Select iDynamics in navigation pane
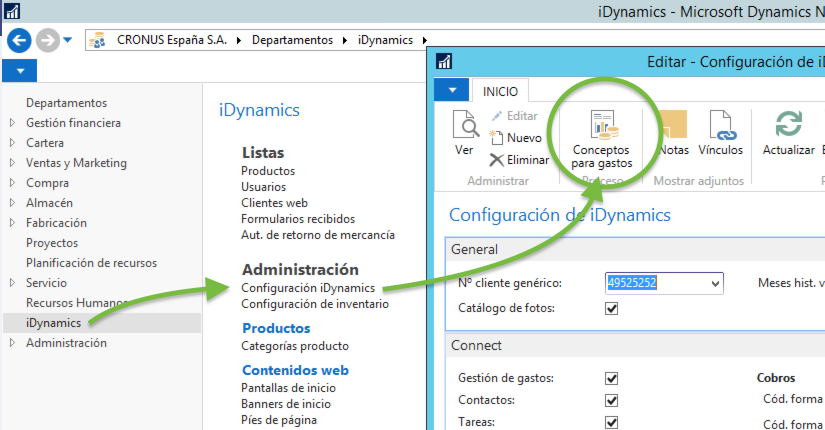 [x=54, y=323]
